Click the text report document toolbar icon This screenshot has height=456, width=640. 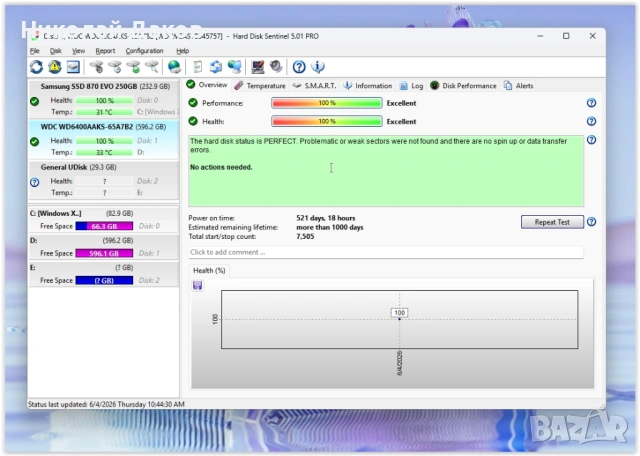pos(198,67)
